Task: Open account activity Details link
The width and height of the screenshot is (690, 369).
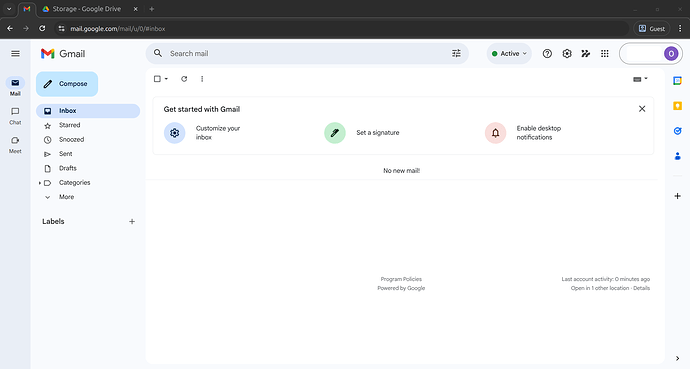Action: (x=642, y=289)
